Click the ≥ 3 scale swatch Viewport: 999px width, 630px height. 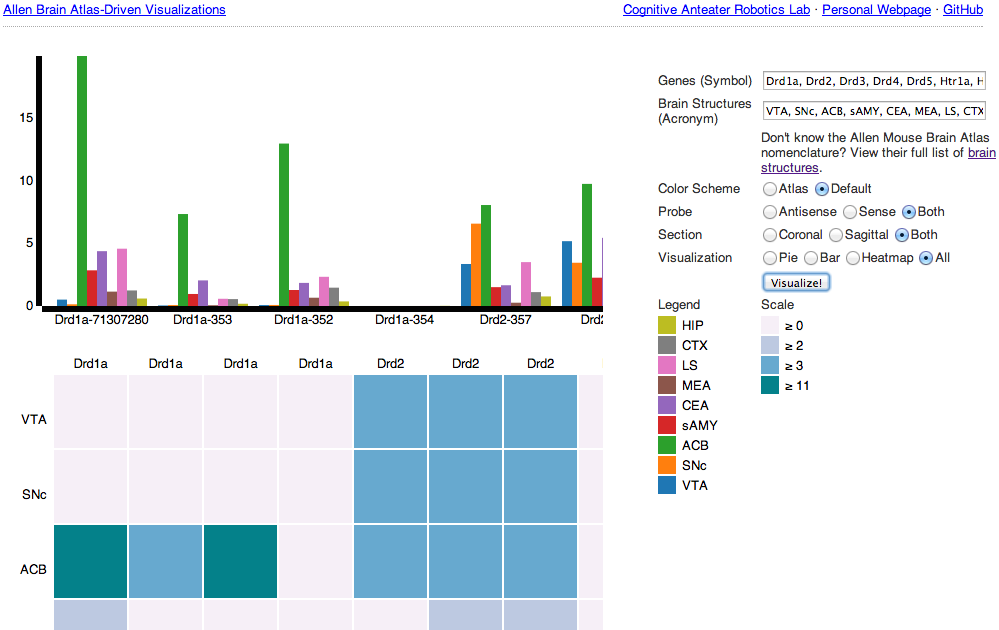[x=770, y=365]
